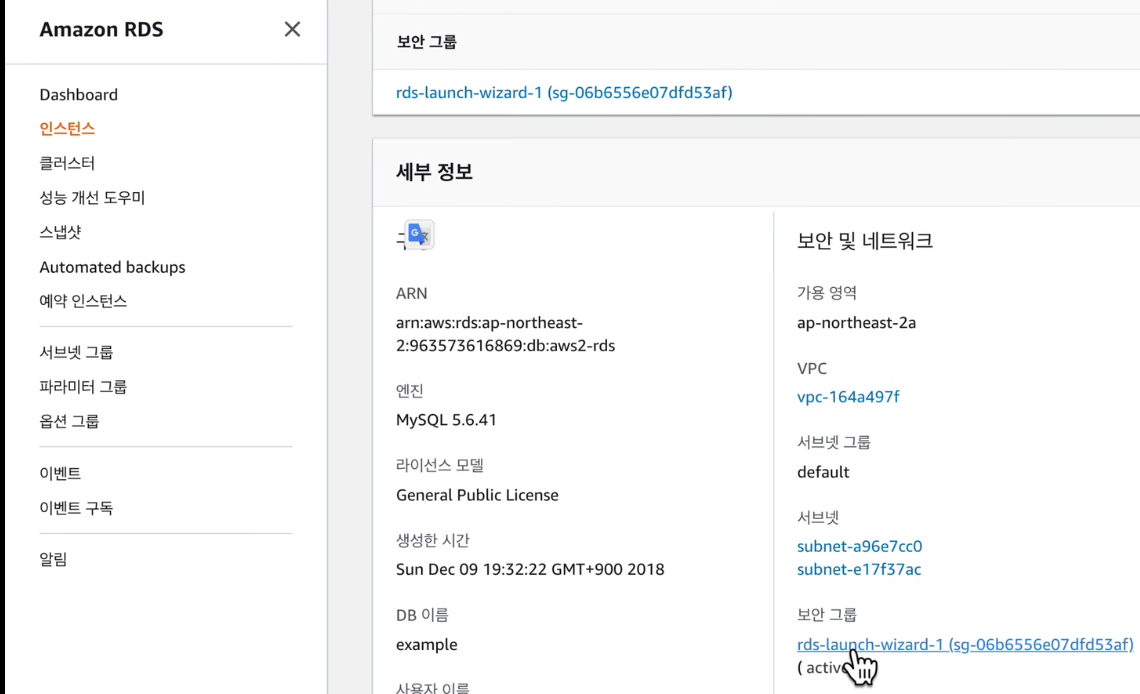Click the subnet group value default
The image size is (1140, 694).
[823, 472]
